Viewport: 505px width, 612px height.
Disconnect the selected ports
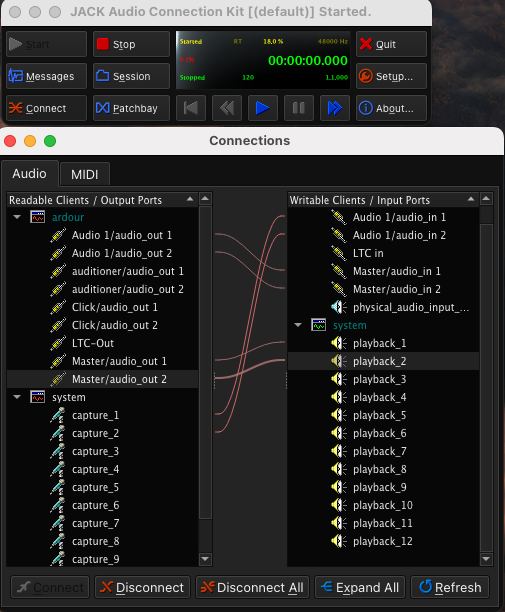pyautogui.click(x=142, y=587)
